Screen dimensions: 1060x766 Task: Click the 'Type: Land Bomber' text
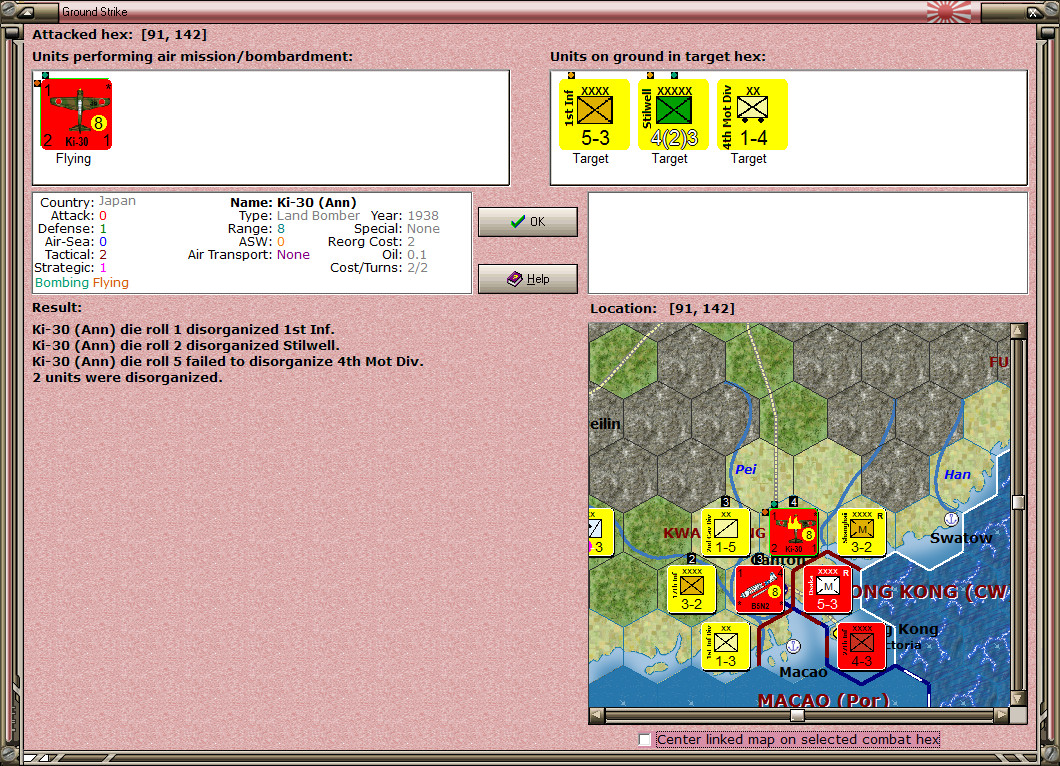[x=299, y=216]
